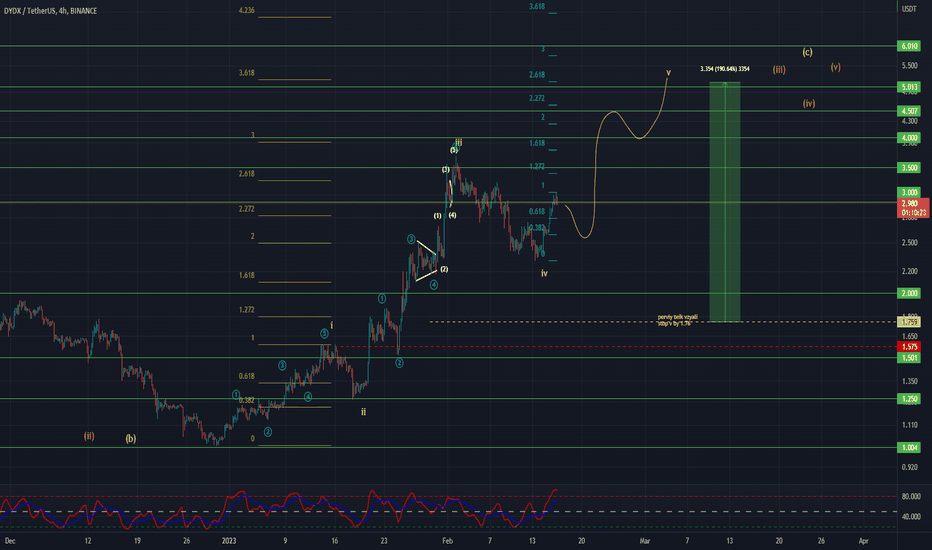Click the 19 date on time axis
Viewport: 932px width, 550px height.
point(137,540)
